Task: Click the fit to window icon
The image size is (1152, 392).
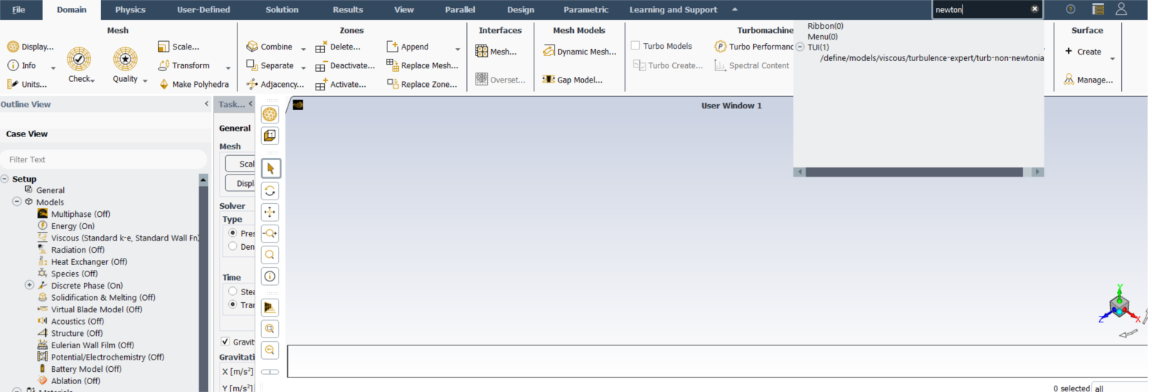Action: [270, 329]
